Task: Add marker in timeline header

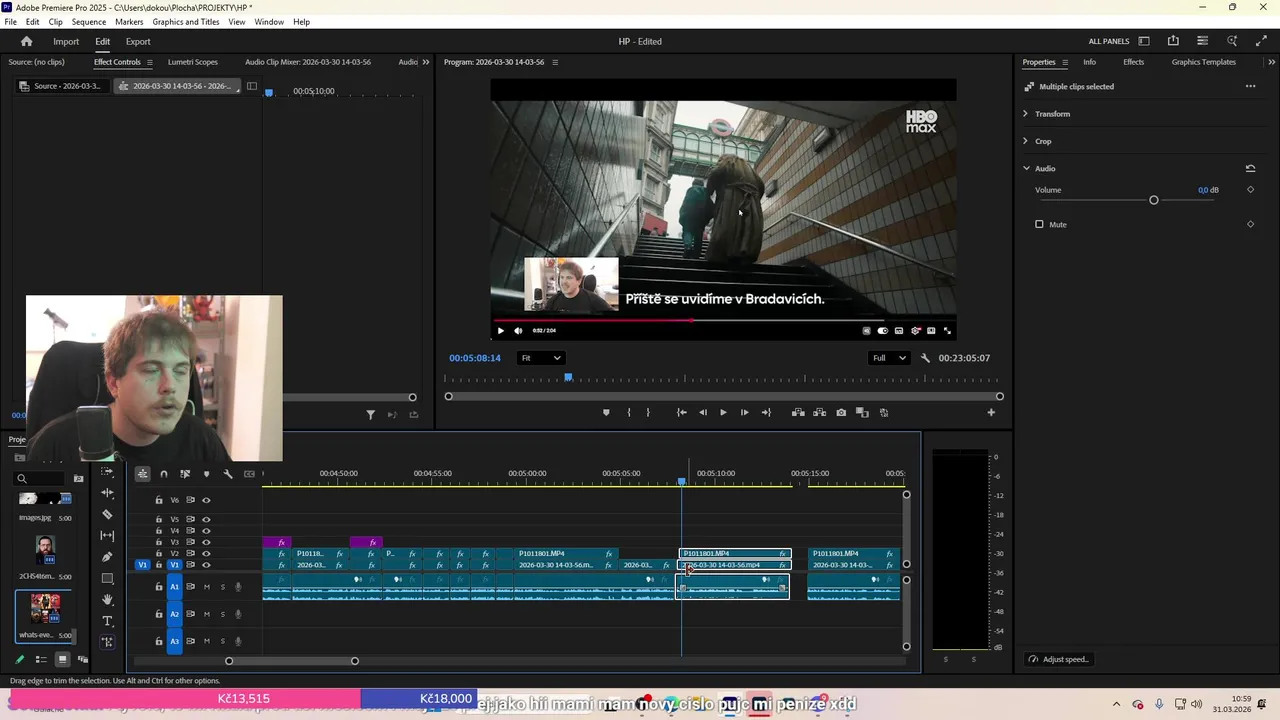Action: pos(207,474)
